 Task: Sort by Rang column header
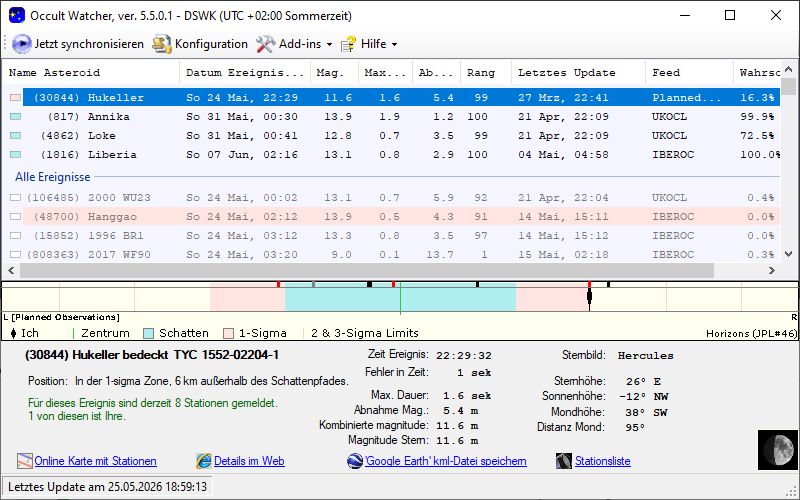click(x=486, y=73)
